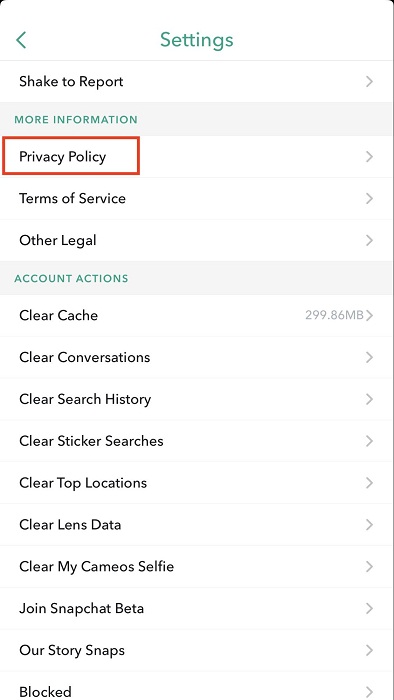Tap the arrow beside Clear Conversations
This screenshot has width=394, height=700.
(x=369, y=358)
